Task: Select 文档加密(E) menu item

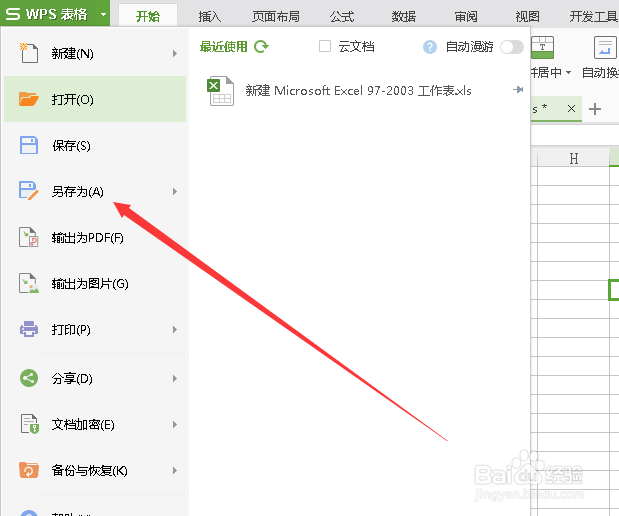Action: coord(95,424)
